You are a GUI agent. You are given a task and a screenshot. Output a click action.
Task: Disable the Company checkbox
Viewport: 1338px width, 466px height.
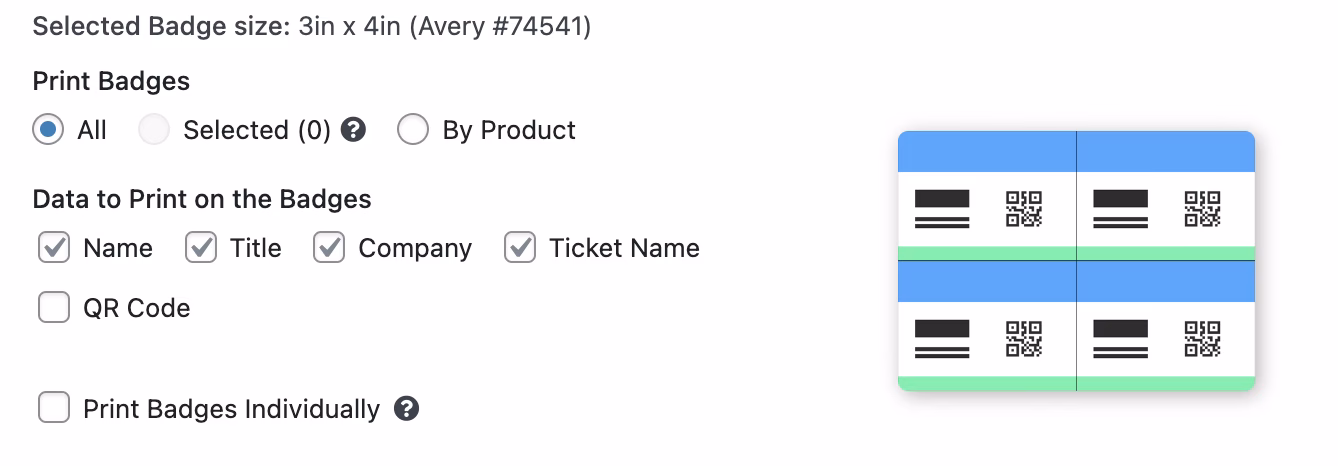tap(329, 248)
